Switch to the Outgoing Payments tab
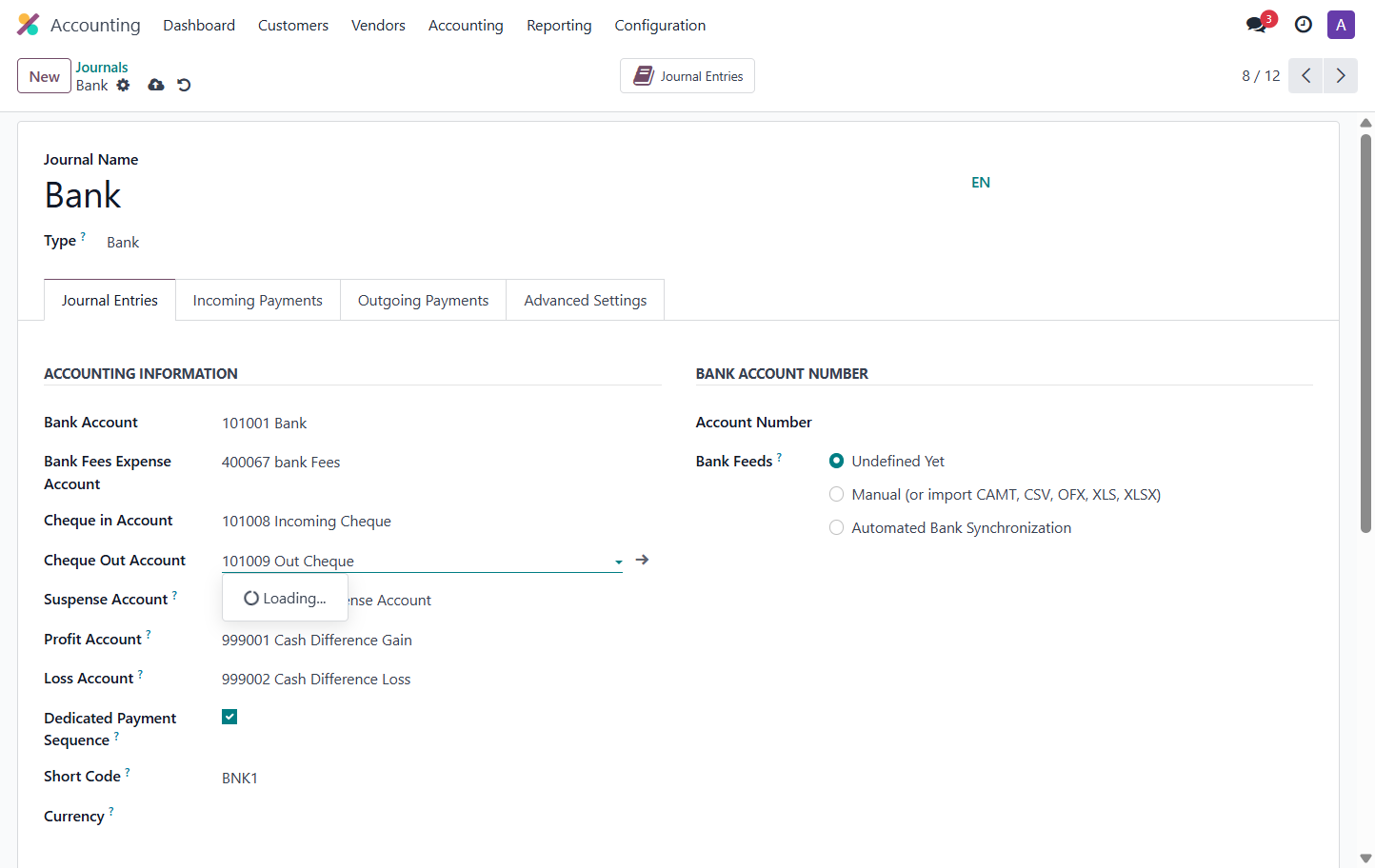1375x868 pixels. pyautogui.click(x=424, y=301)
